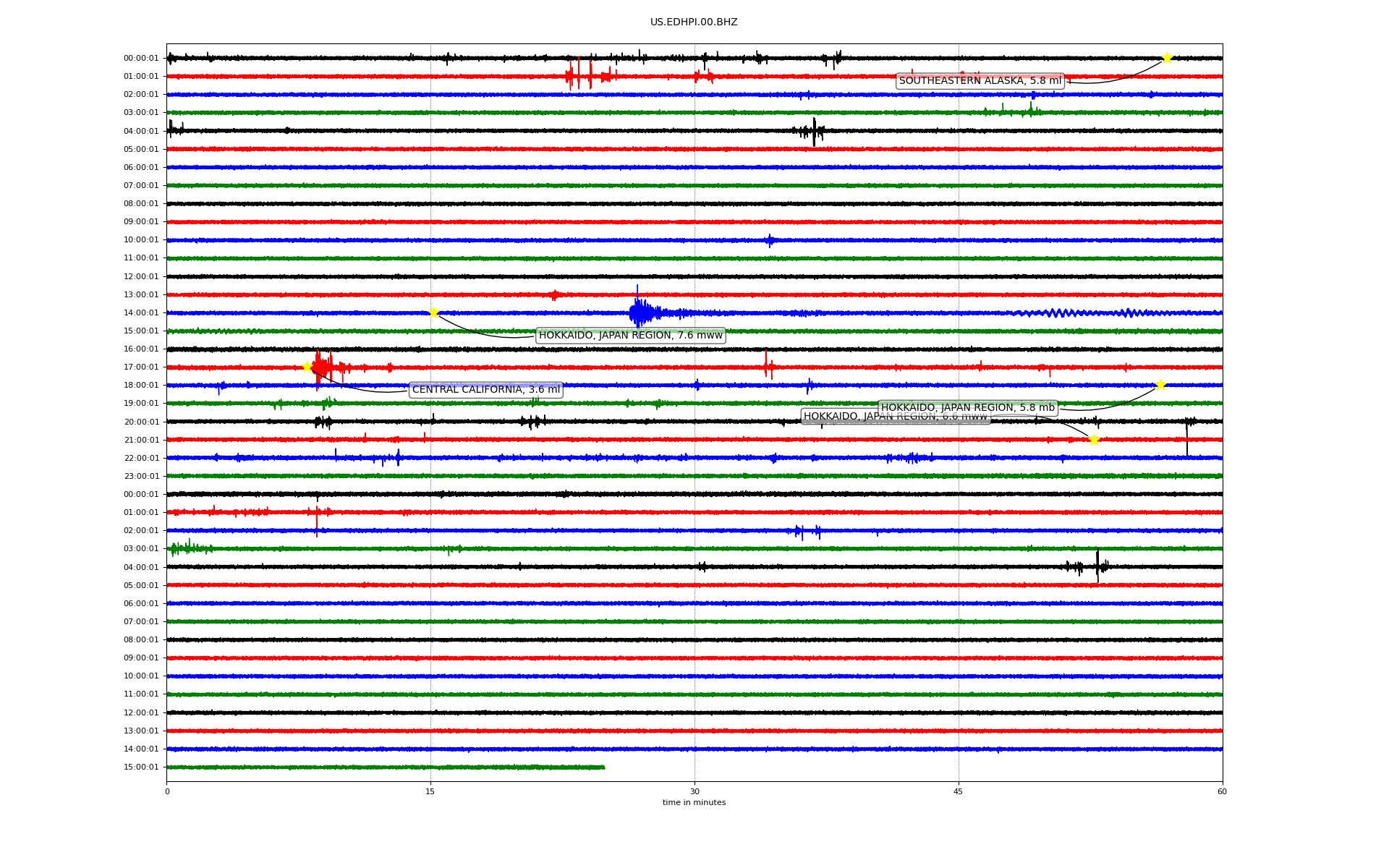
Task: Click the 30 tick label on x-axis
Action: [x=694, y=791]
